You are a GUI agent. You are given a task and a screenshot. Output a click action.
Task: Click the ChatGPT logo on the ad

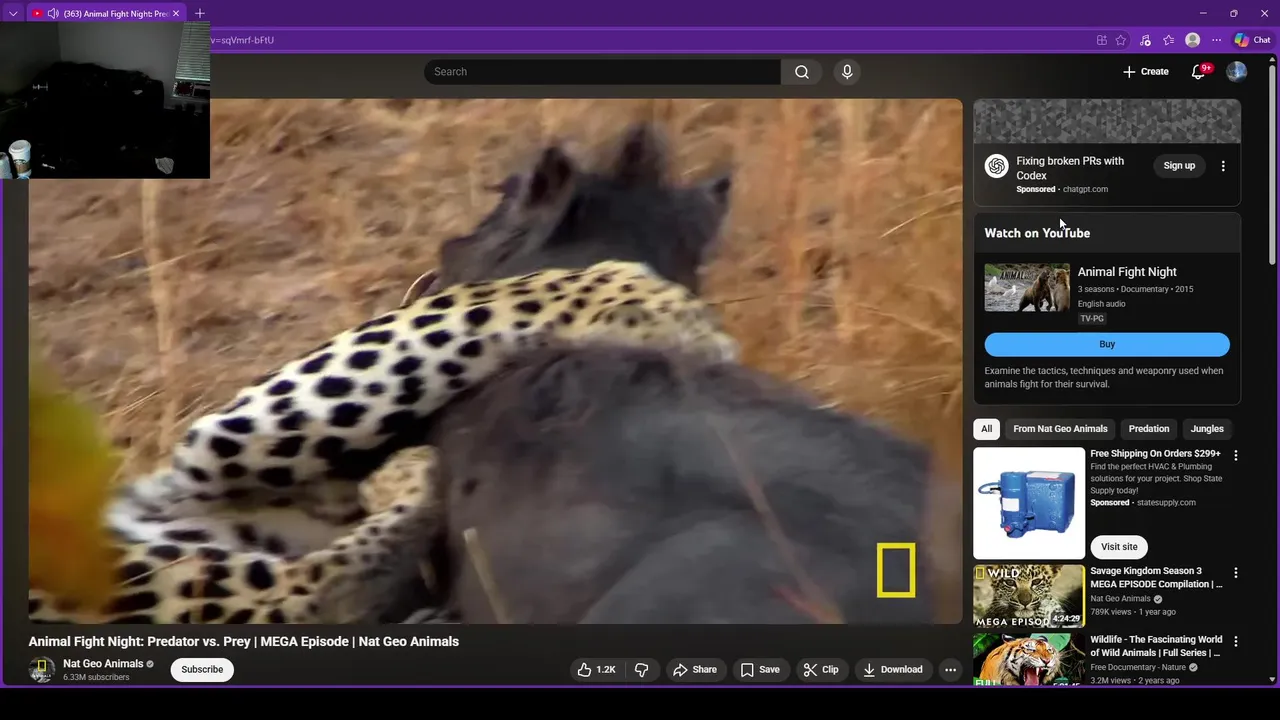click(996, 166)
